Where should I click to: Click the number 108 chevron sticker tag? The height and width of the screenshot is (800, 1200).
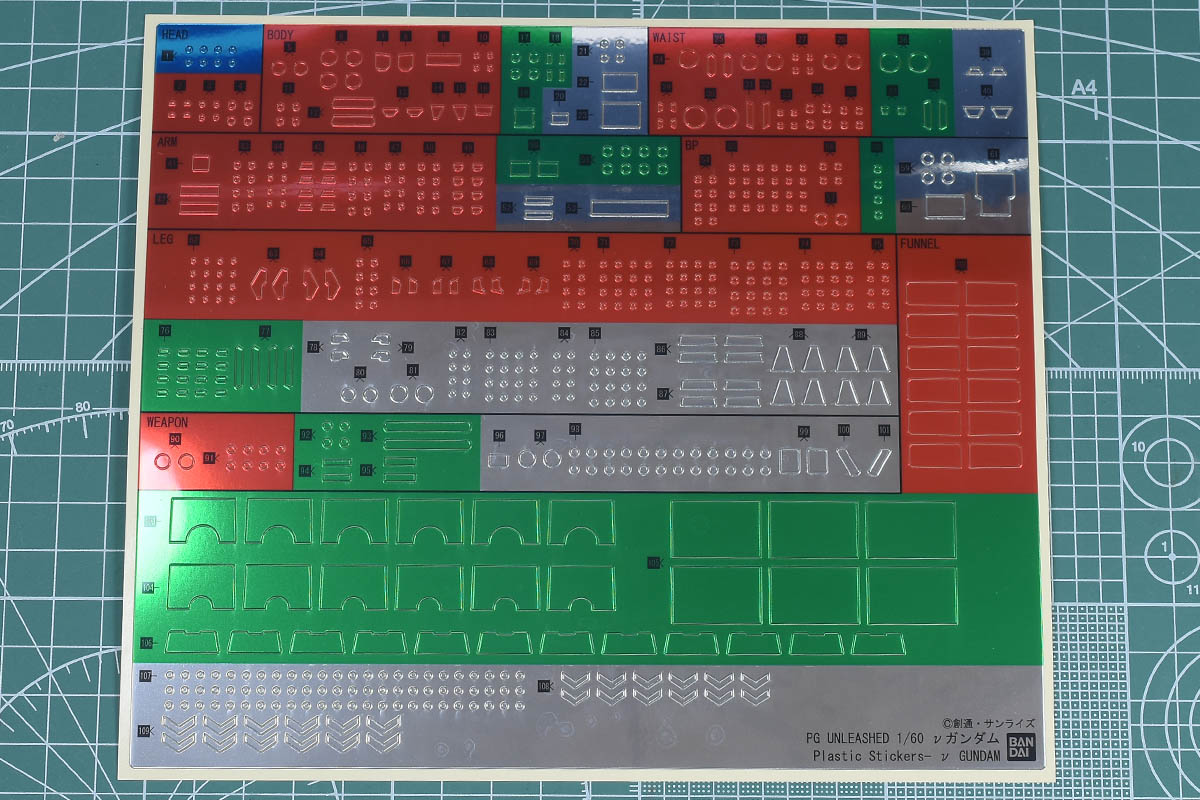pyautogui.click(x=544, y=686)
